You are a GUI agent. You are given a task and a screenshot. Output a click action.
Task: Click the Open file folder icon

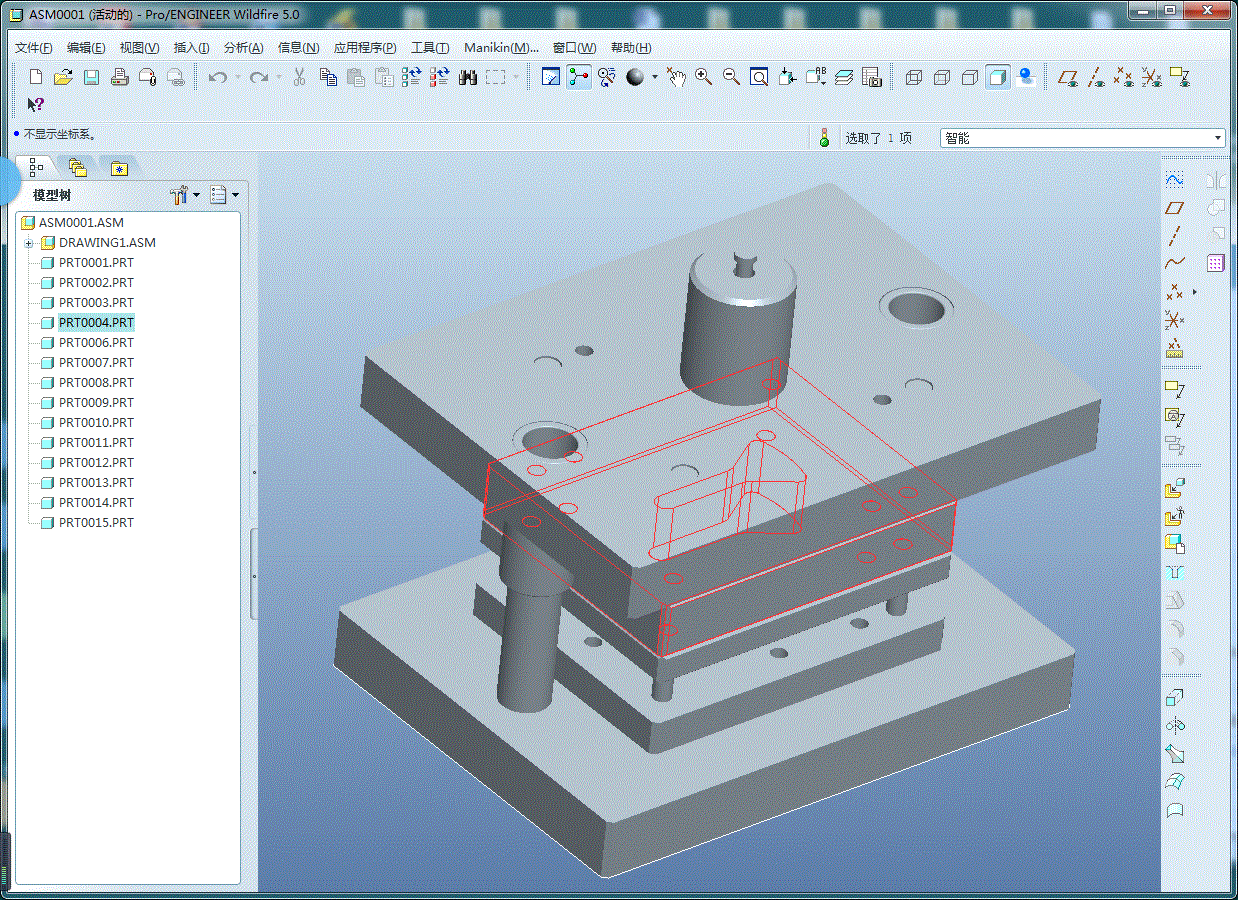pyautogui.click(x=63, y=77)
